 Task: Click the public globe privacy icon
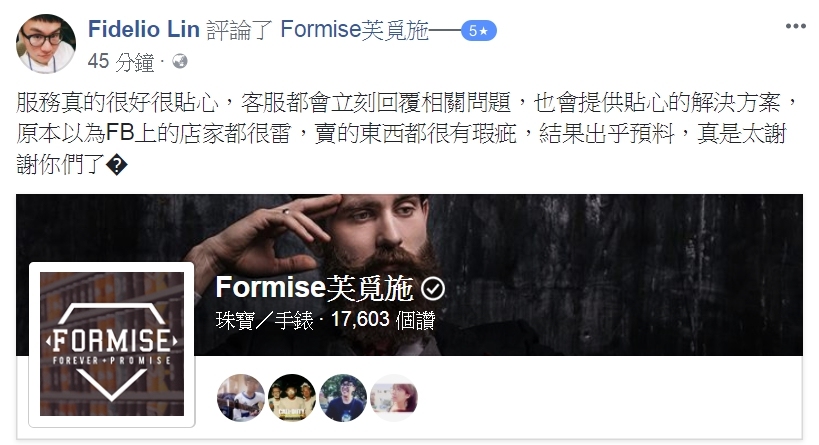[x=180, y=62]
